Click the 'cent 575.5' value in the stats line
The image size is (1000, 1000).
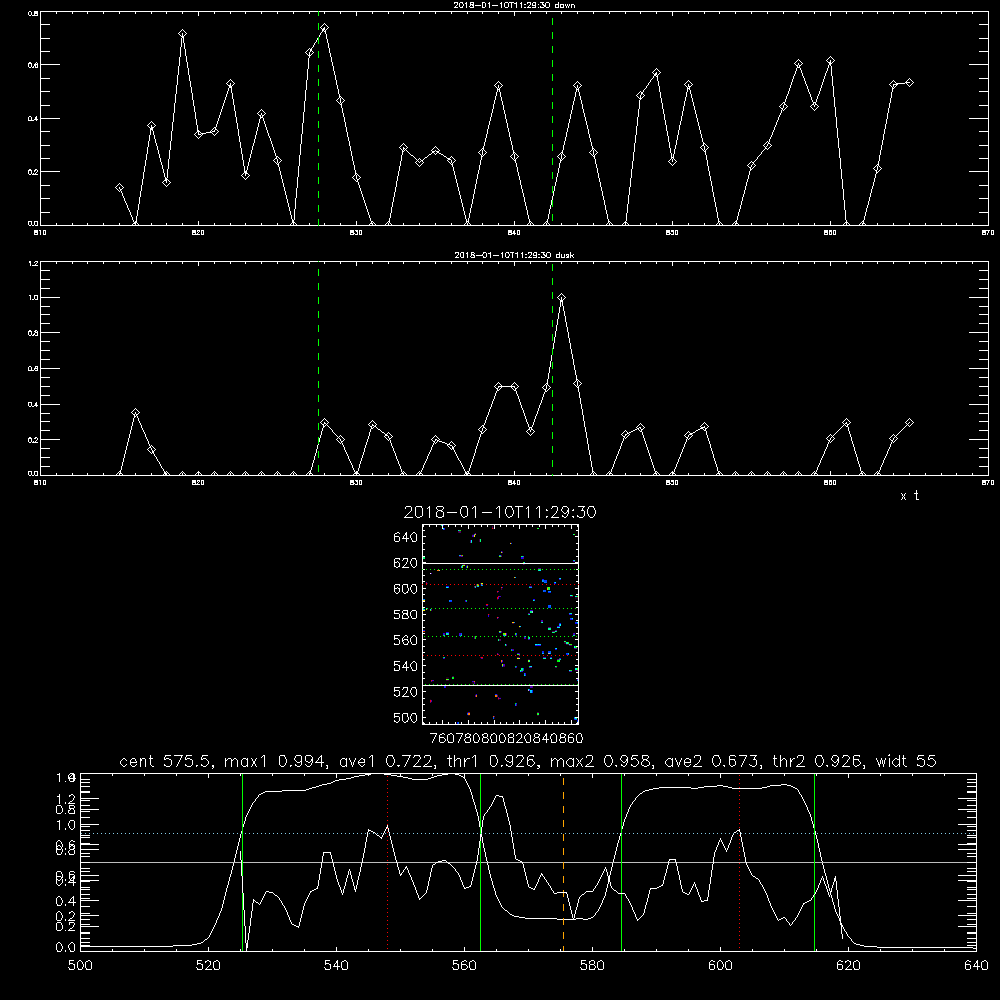point(168,761)
